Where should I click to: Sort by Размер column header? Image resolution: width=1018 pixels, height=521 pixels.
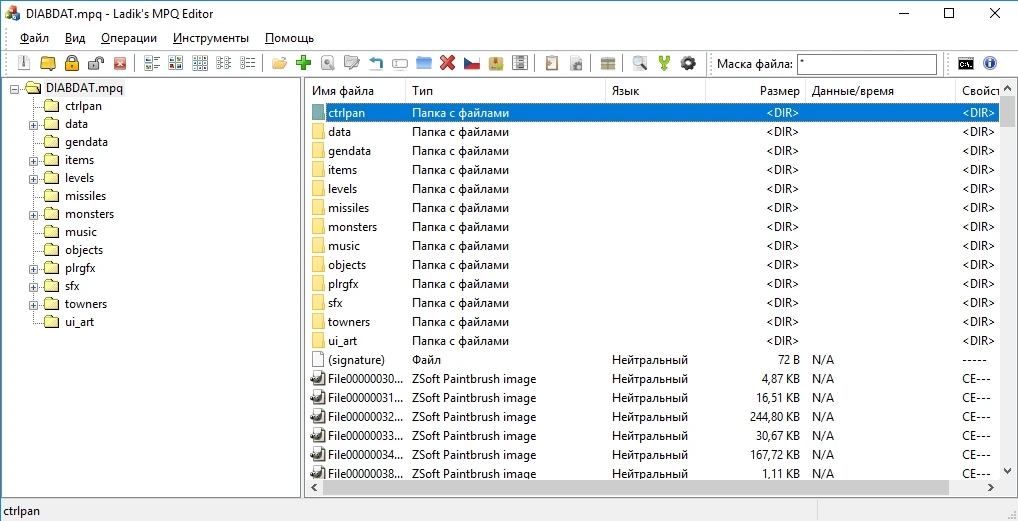click(x=756, y=92)
